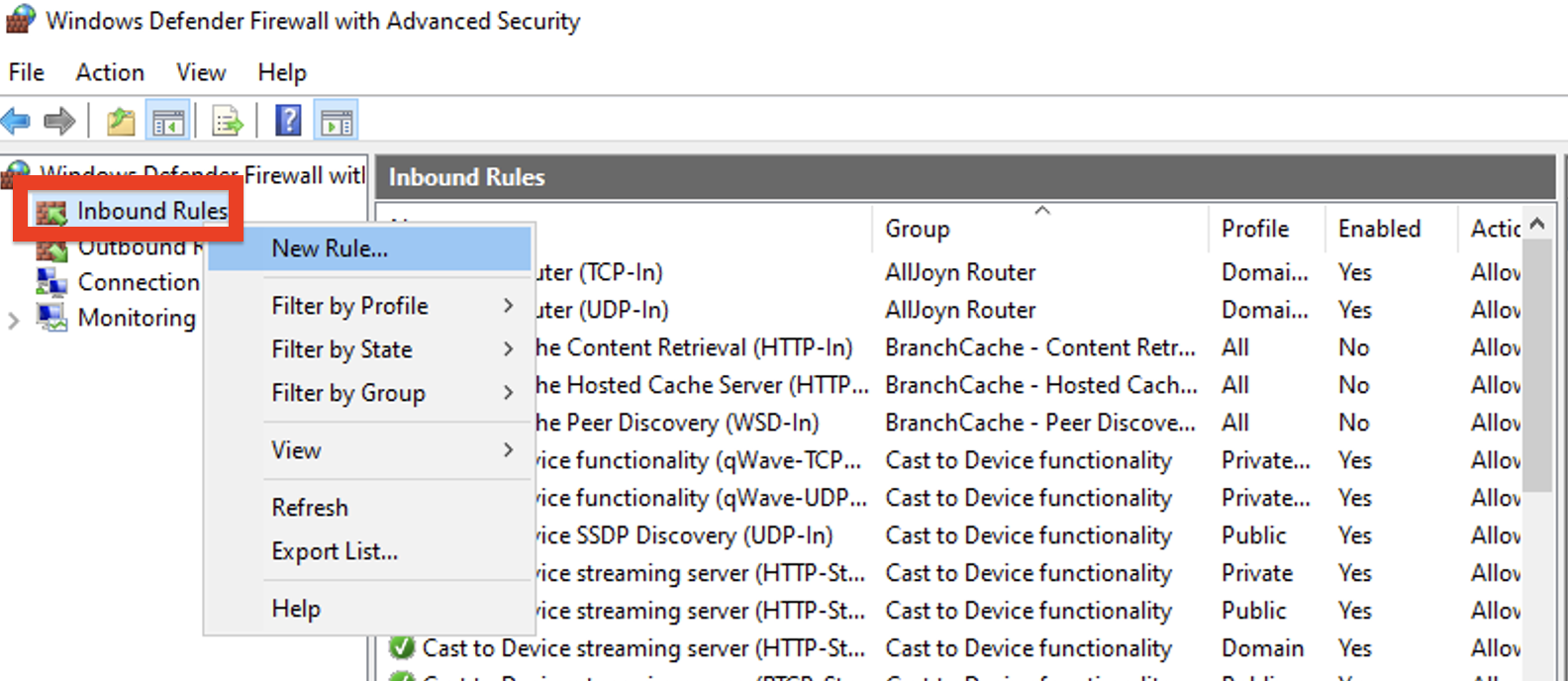Select the Monitoring node in the tree
Image resolution: width=1568 pixels, height=681 pixels.
(137, 318)
